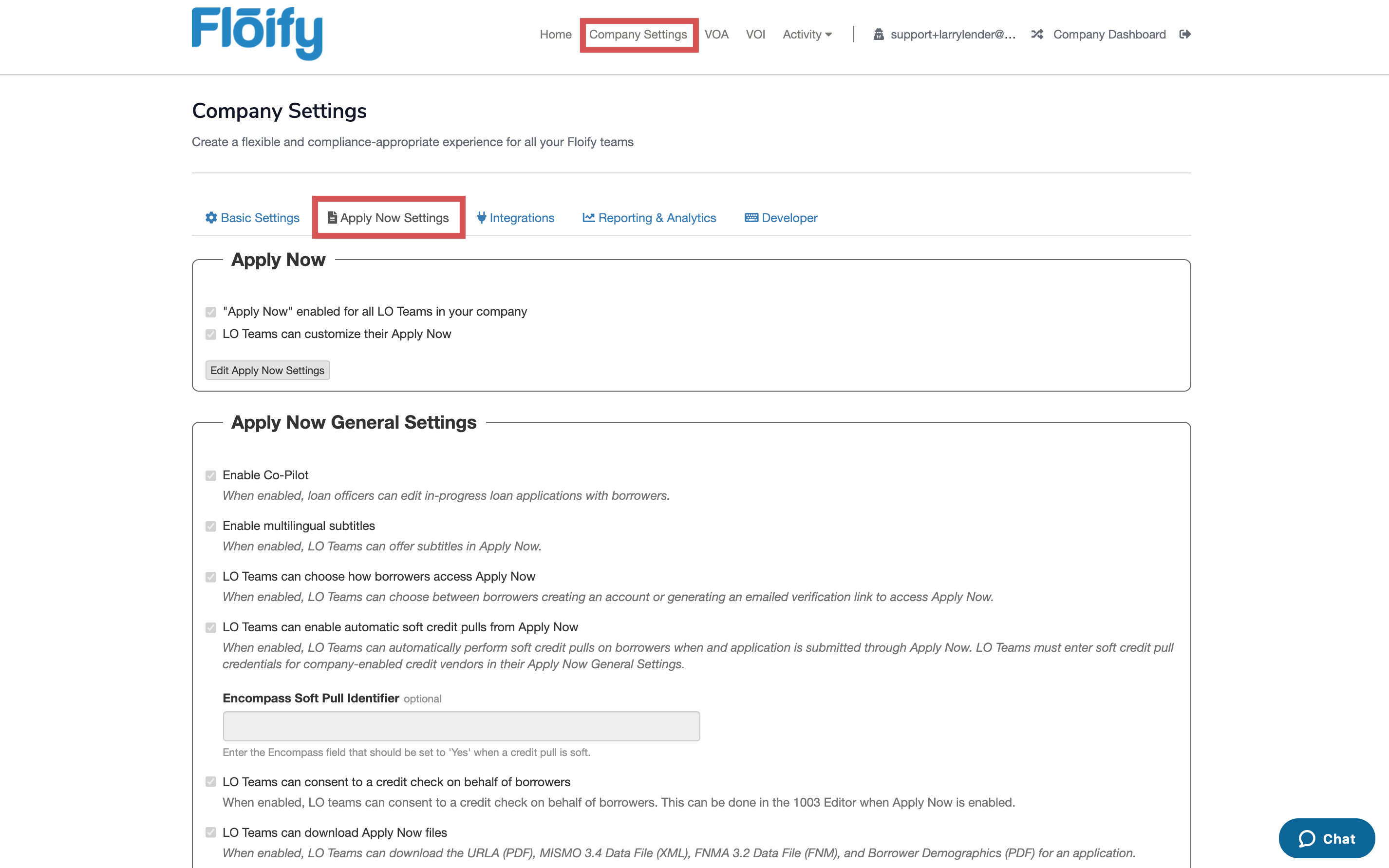
Task: Toggle Enable multilingual subtitles
Action: (211, 526)
